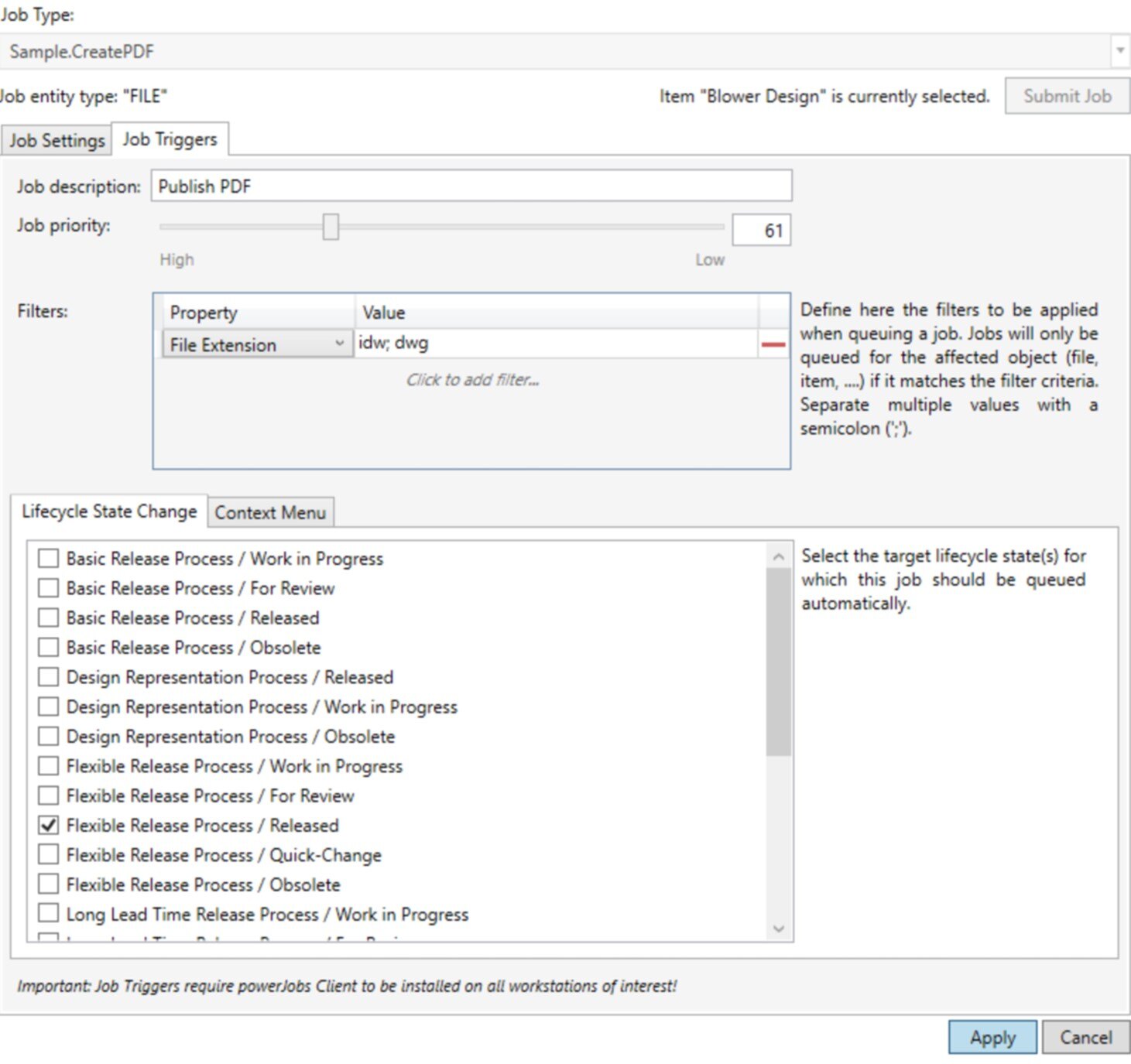Open the Context Menu tab
1131x1064 pixels.
click(x=270, y=512)
